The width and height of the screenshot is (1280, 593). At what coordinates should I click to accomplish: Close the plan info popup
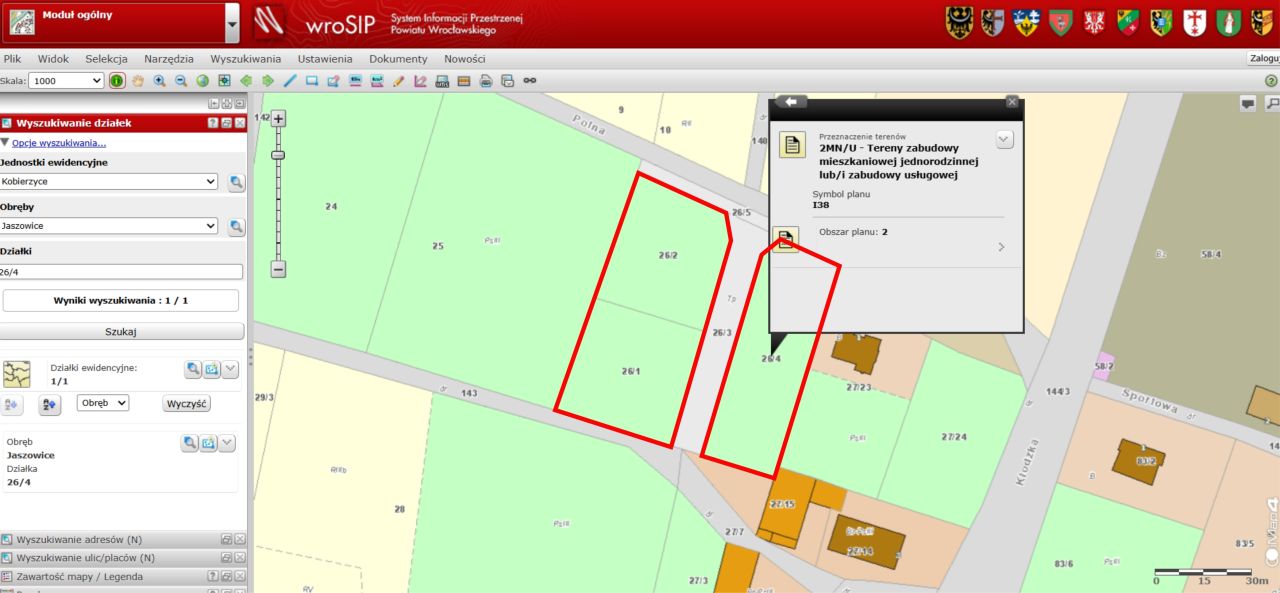pyautogui.click(x=1012, y=102)
